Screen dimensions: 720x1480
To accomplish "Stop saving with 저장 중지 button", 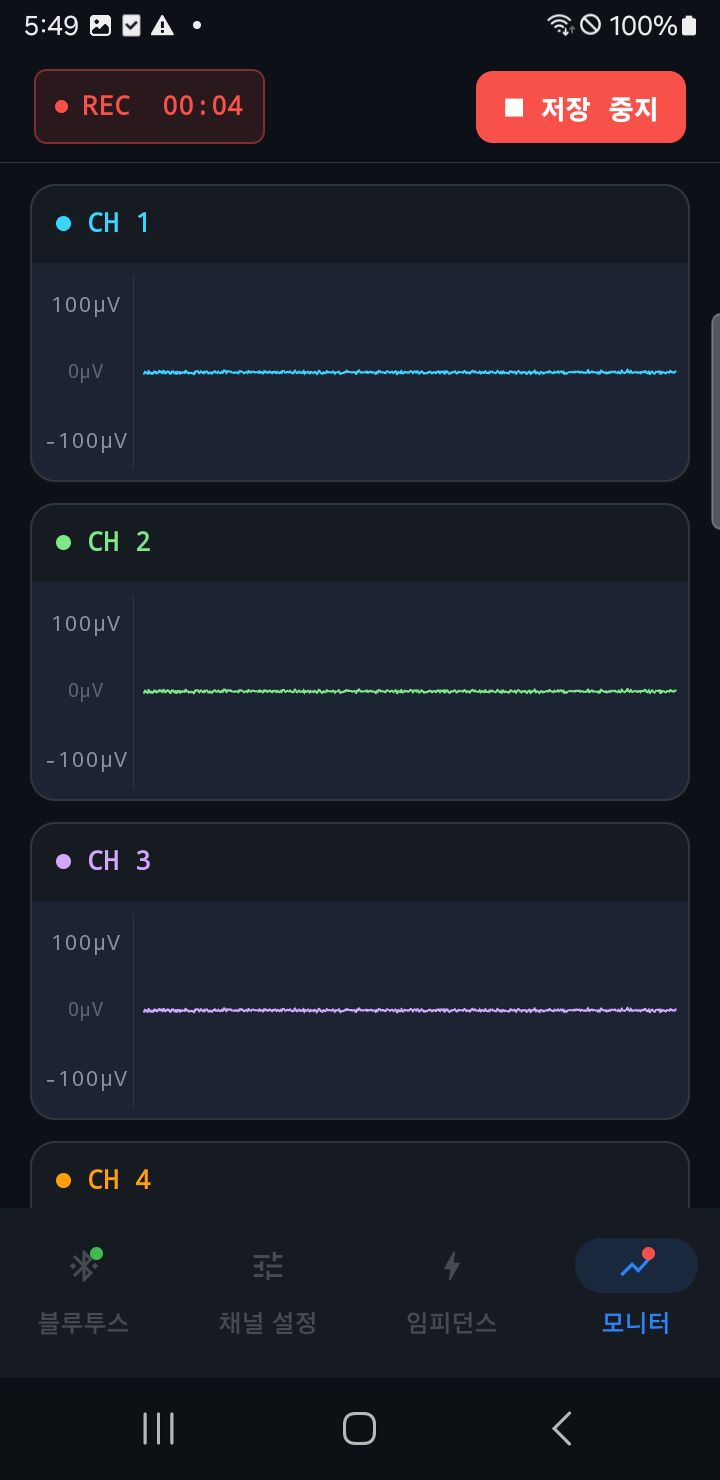I will coord(581,107).
